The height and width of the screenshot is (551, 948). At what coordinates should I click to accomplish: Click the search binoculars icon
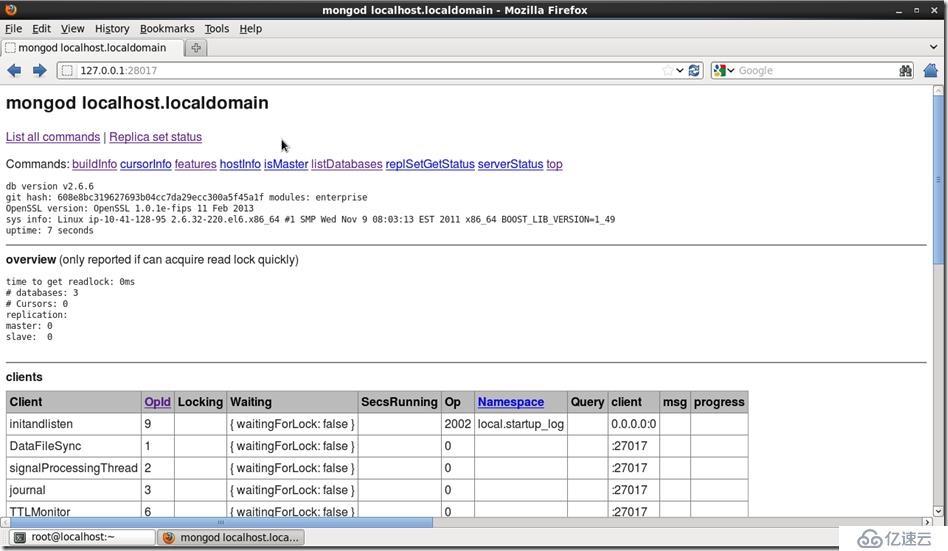[x=905, y=71]
